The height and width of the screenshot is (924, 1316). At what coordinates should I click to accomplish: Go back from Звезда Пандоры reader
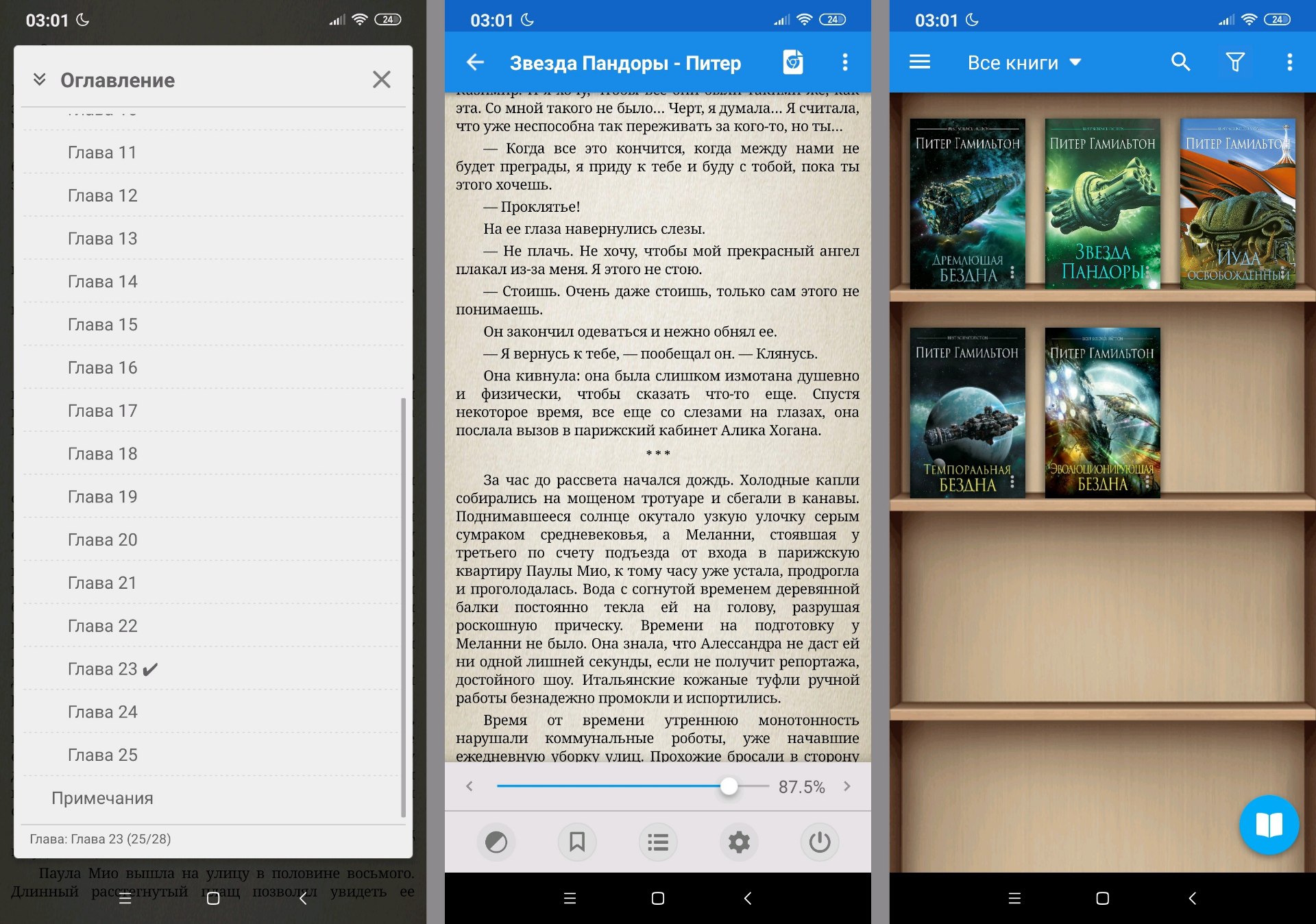coord(475,62)
